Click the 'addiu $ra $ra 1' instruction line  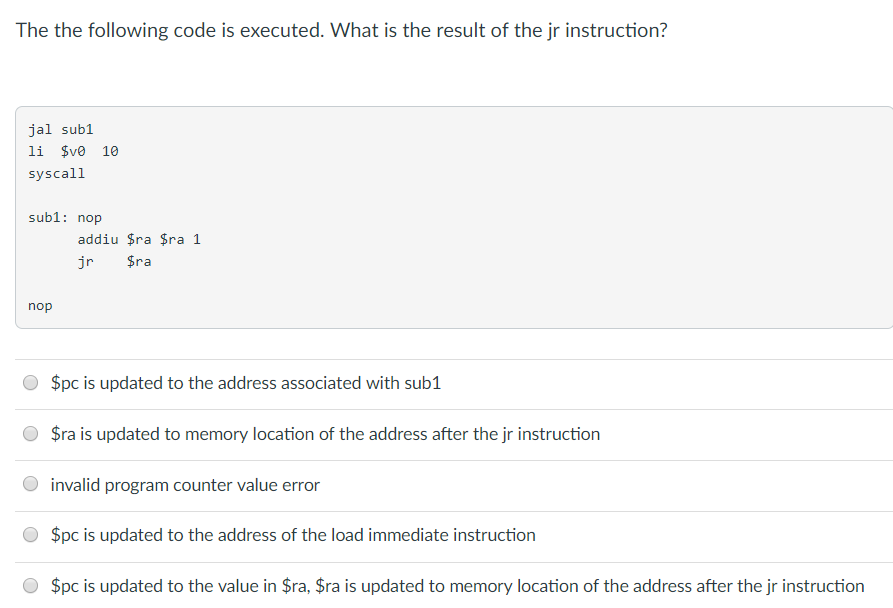coord(139,239)
